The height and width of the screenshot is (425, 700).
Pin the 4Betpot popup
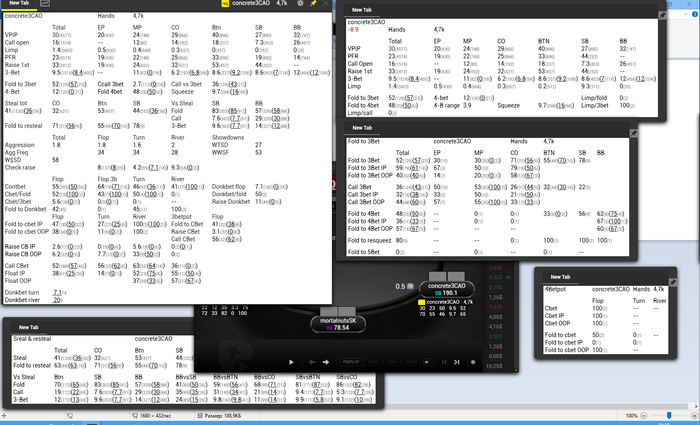click(672, 282)
